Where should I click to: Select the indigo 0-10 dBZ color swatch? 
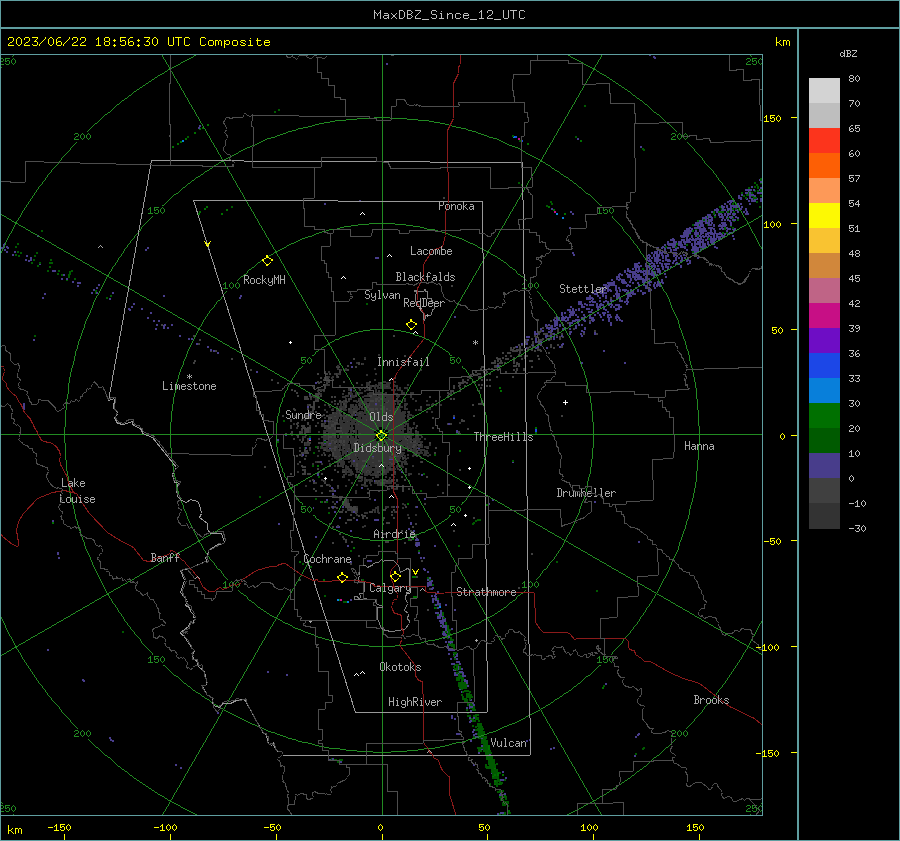824,466
